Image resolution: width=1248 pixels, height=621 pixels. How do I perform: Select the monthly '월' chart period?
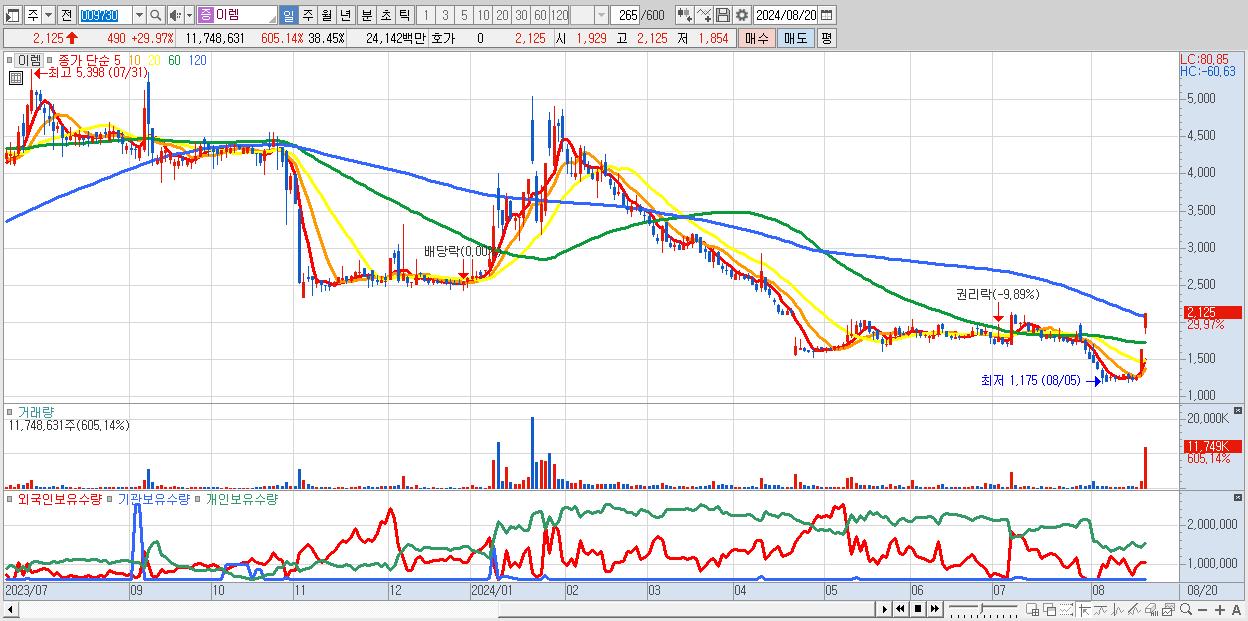327,15
